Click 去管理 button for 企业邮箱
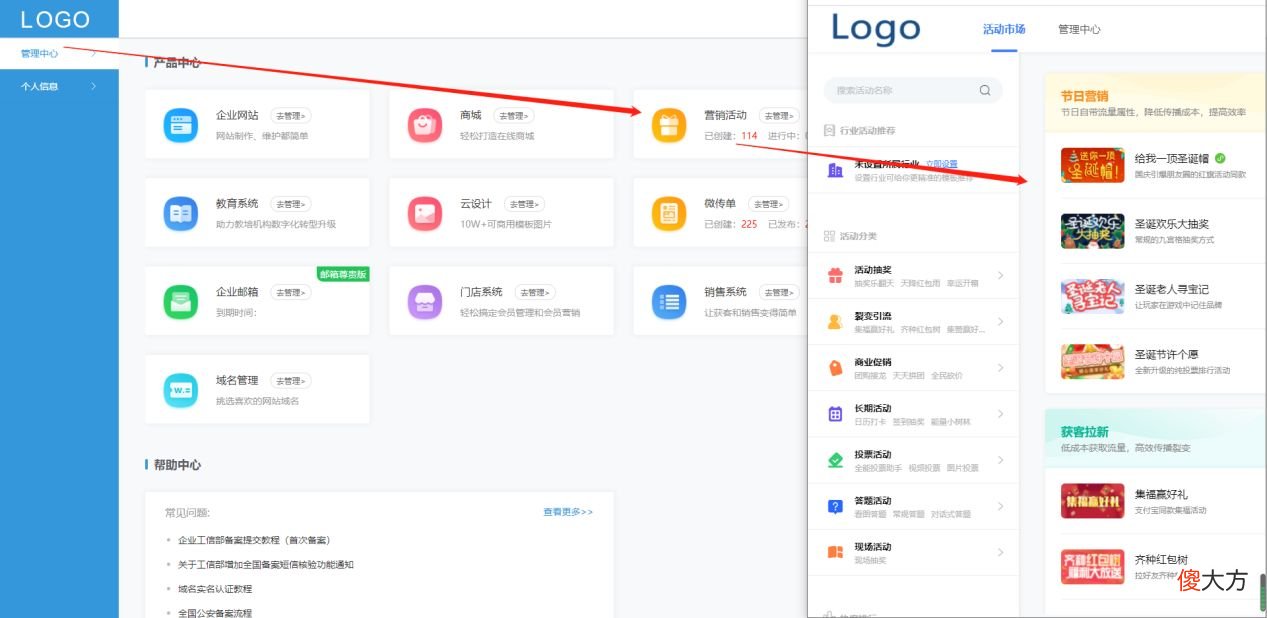Screen dimensions: 1267x618 [291, 293]
